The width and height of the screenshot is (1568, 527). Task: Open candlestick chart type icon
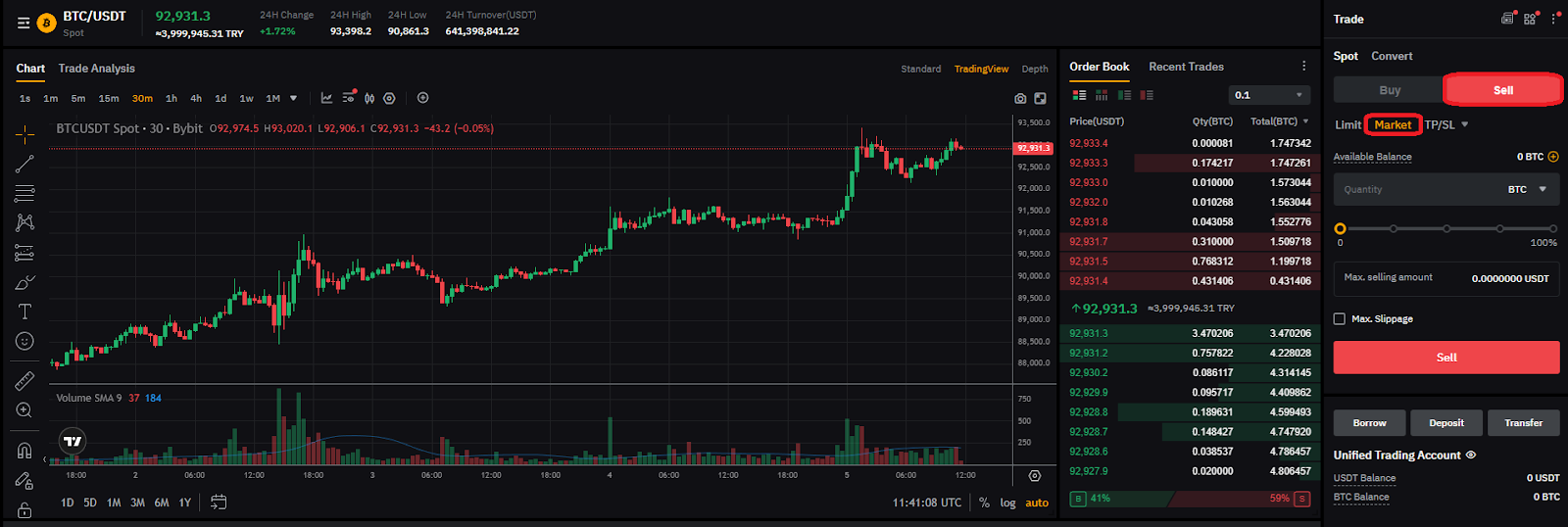pyautogui.click(x=369, y=98)
